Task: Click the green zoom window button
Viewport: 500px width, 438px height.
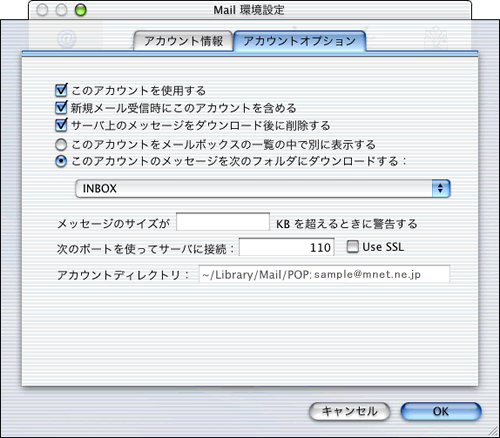Action: [x=80, y=10]
